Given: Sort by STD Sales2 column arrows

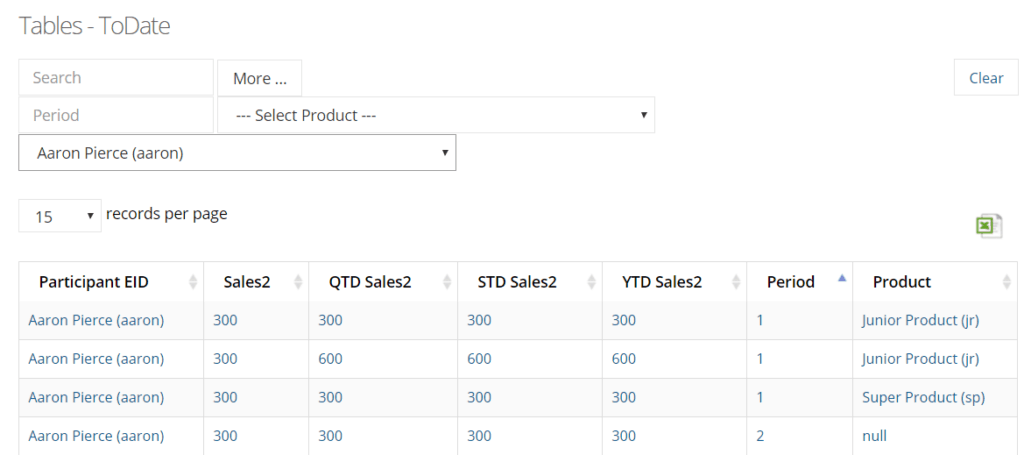Looking at the screenshot, I should 592,282.
